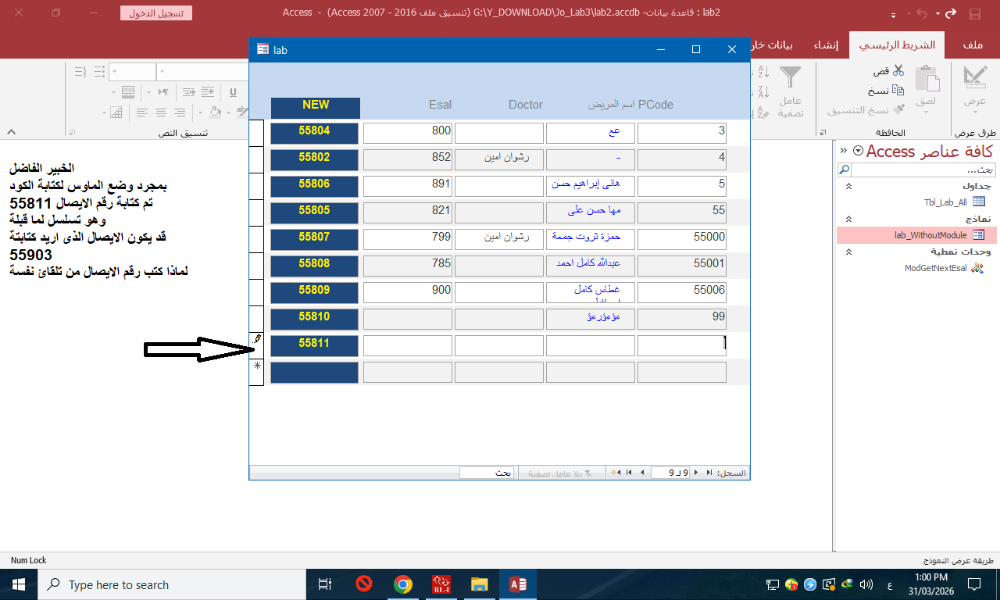Click the search magnifier in navigation pane
1000x600 pixels.
[846, 170]
